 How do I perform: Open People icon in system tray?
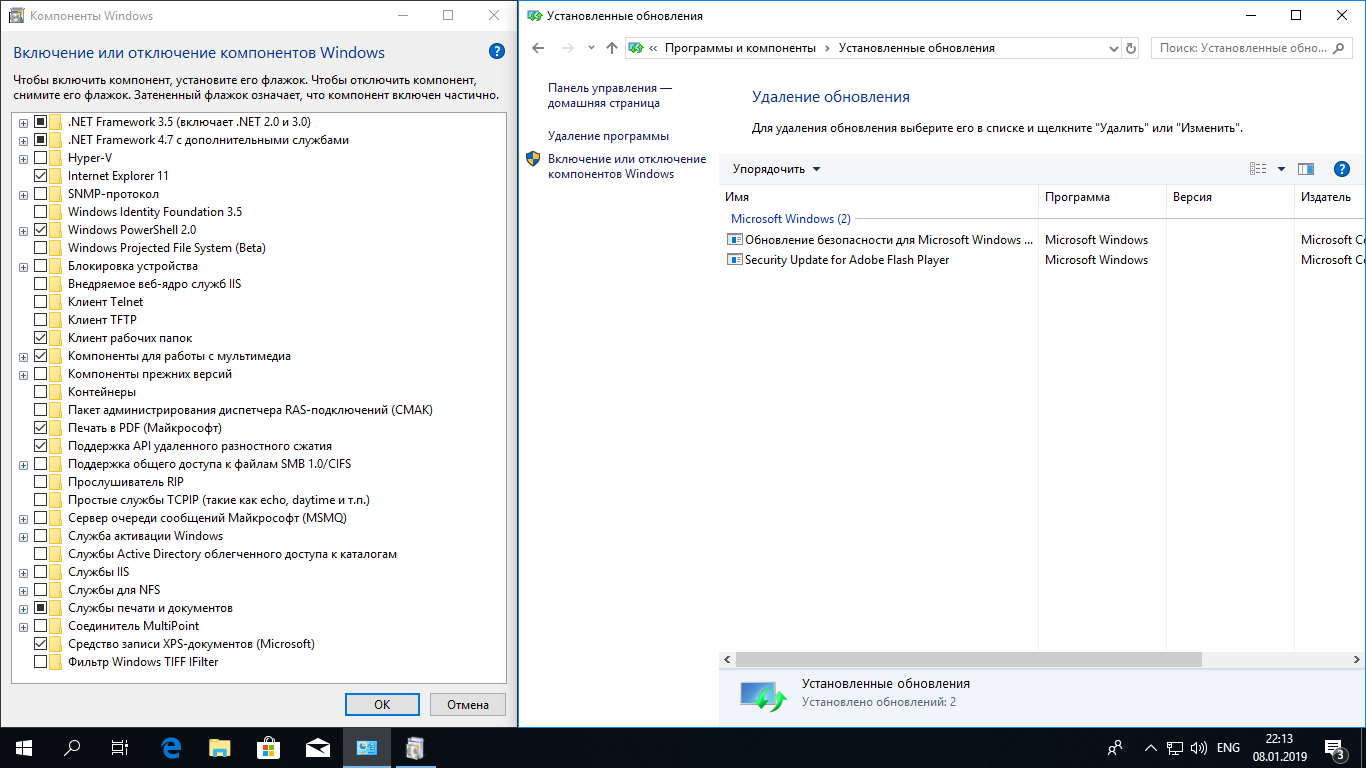pyautogui.click(x=1115, y=748)
